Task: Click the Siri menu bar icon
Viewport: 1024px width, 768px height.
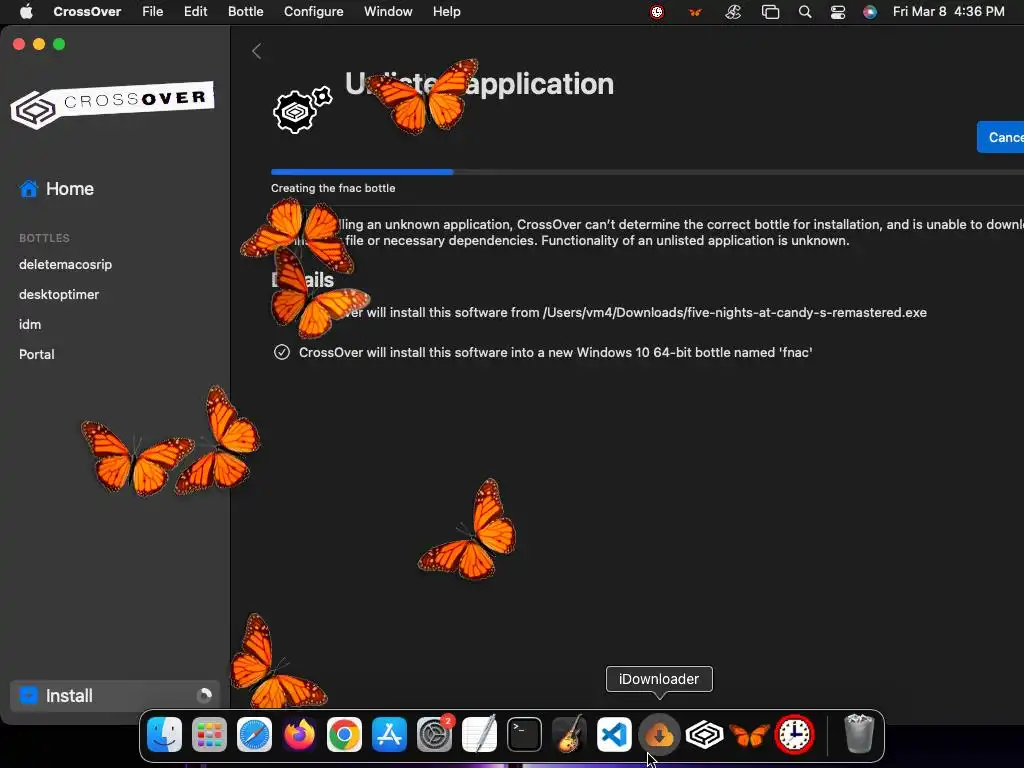Action: (x=870, y=12)
